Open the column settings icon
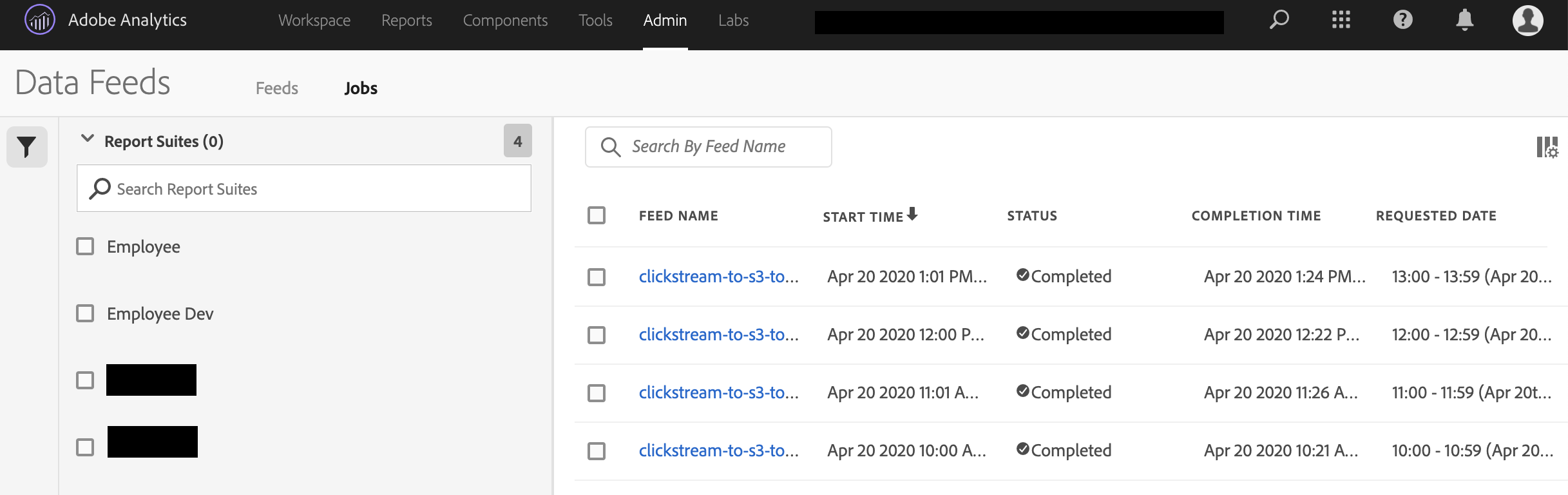Image resolution: width=1568 pixels, height=495 pixels. tap(1547, 147)
